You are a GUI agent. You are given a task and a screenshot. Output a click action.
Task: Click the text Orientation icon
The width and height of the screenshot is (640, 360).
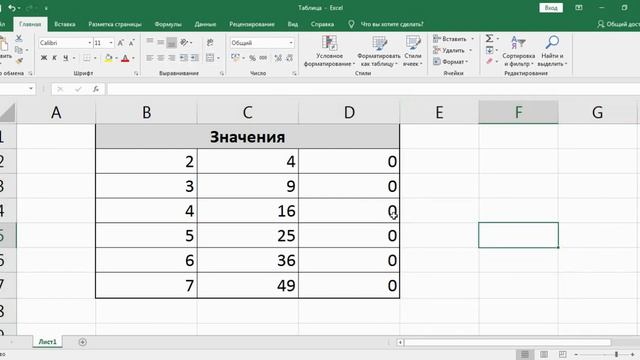pyautogui.click(x=184, y=42)
